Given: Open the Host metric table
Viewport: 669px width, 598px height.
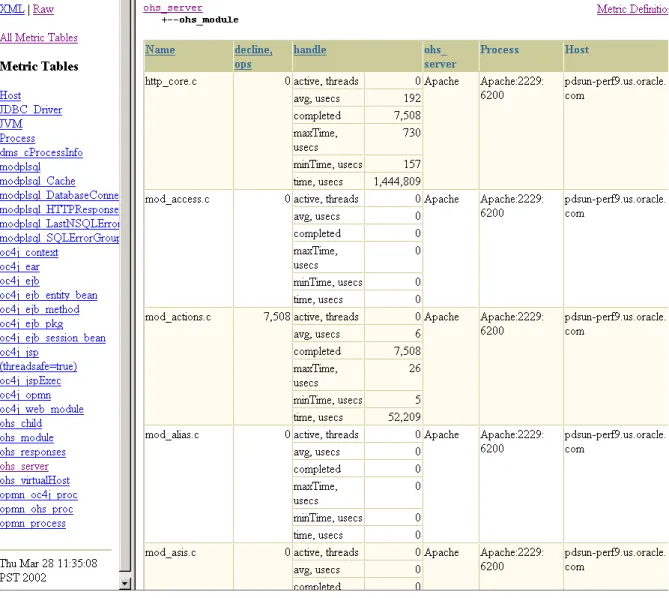Looking at the screenshot, I should coord(10,95).
